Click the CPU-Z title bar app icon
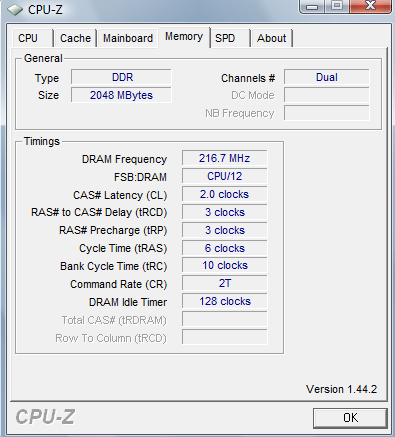This screenshot has width=395, height=437. [x=15, y=10]
